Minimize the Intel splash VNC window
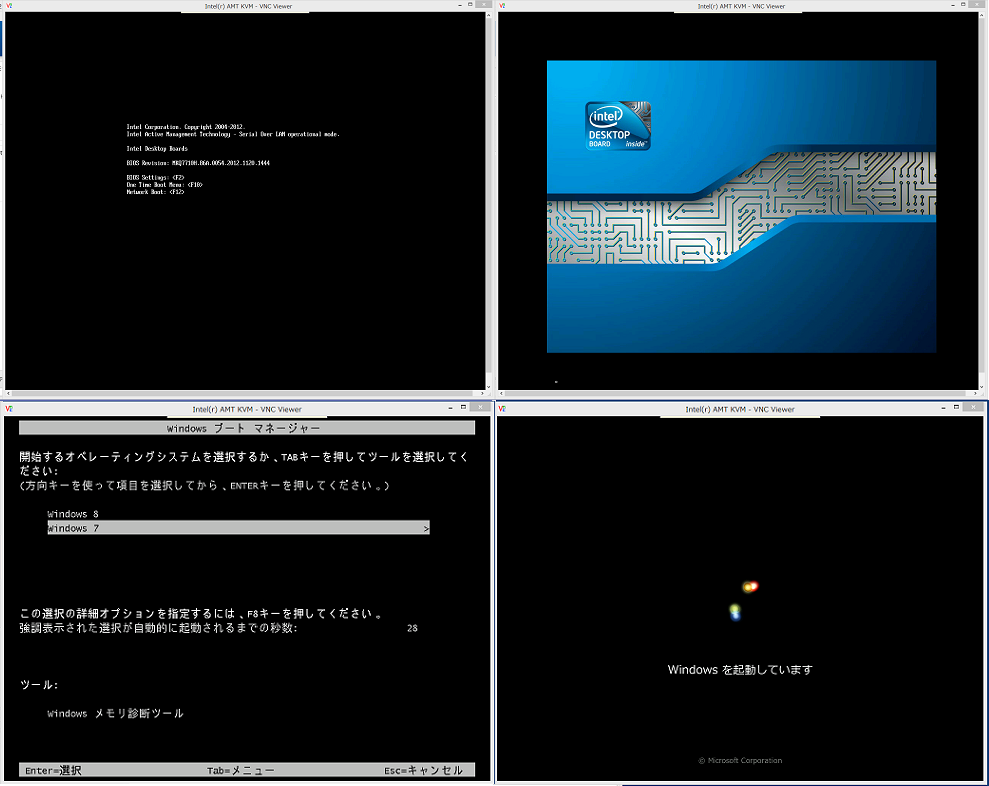989x786 pixels. (x=952, y=5)
